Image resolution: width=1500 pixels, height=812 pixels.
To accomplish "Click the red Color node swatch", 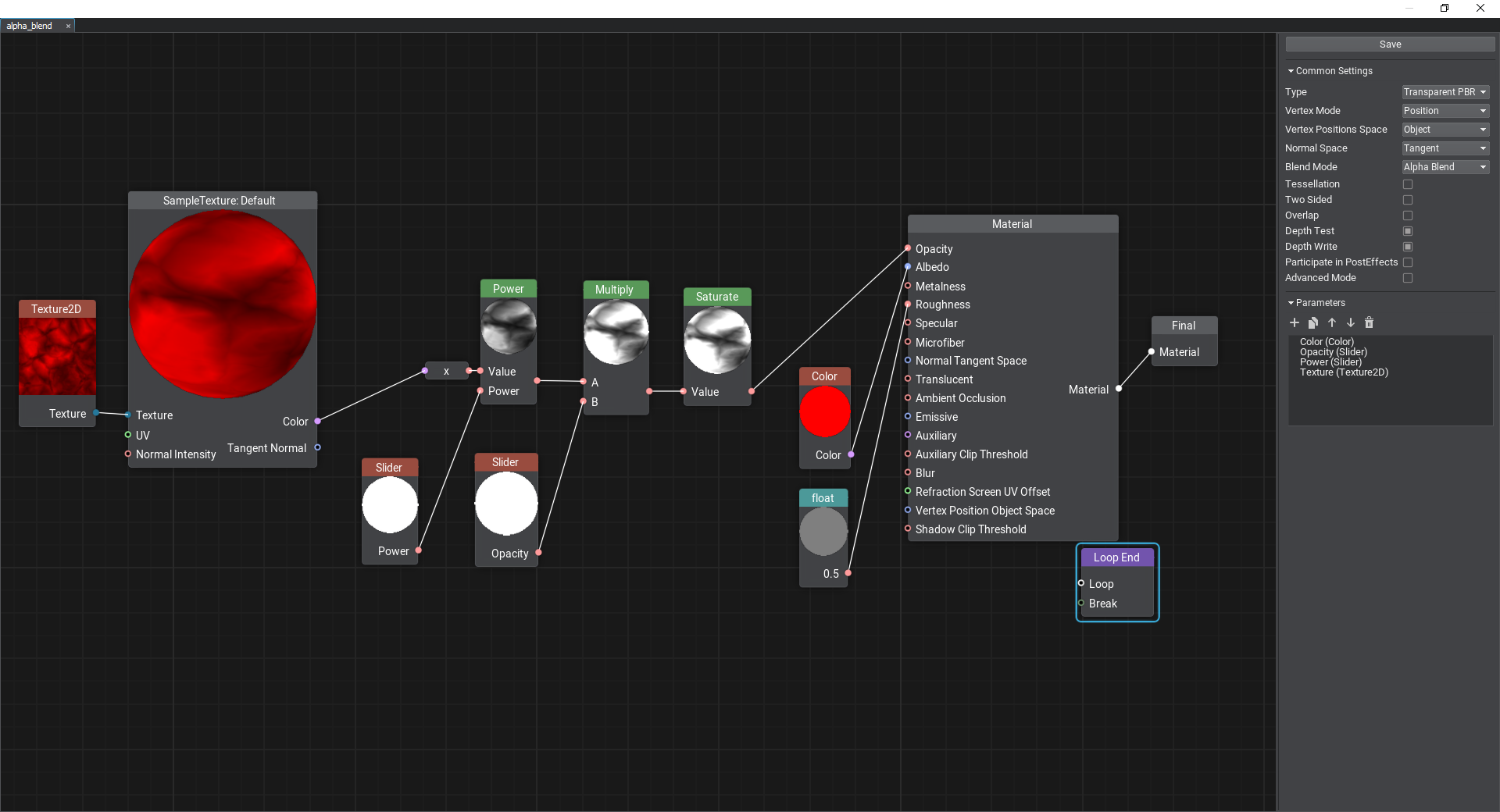I will click(824, 411).
